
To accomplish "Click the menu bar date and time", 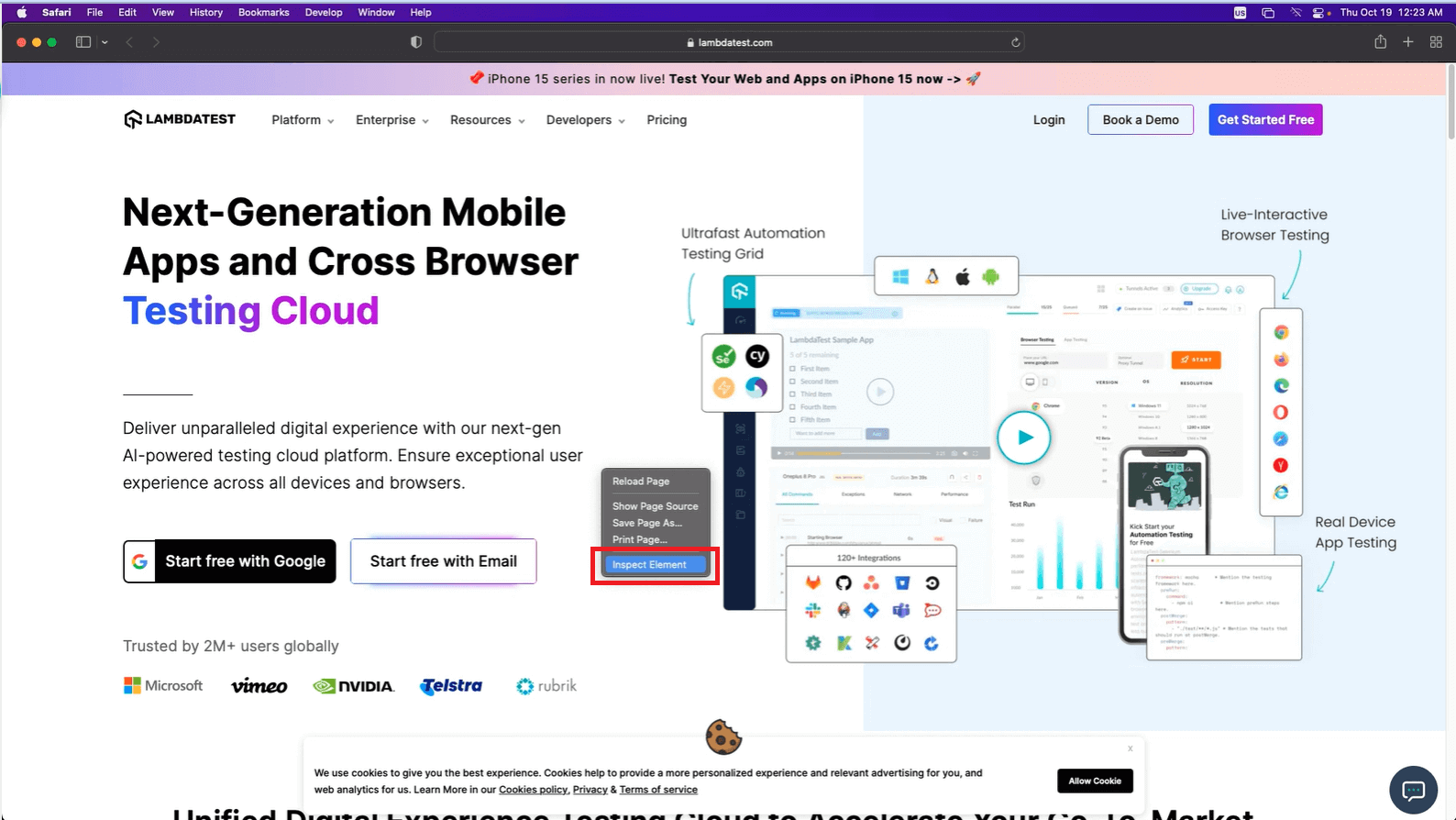I will point(1391,12).
